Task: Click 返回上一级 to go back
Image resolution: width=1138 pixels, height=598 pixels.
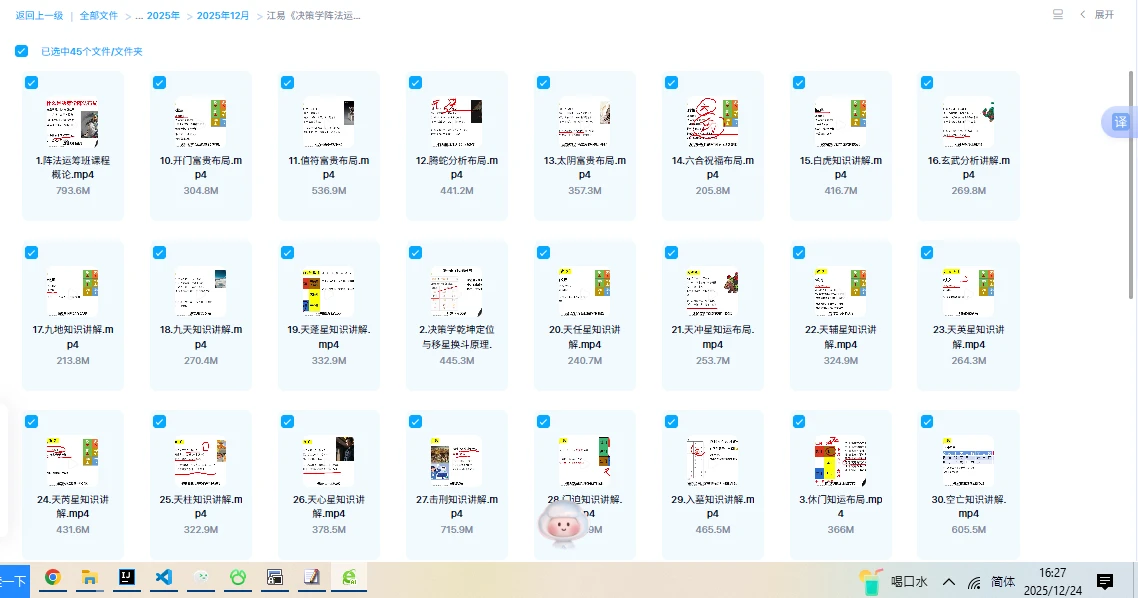Action: [39, 16]
